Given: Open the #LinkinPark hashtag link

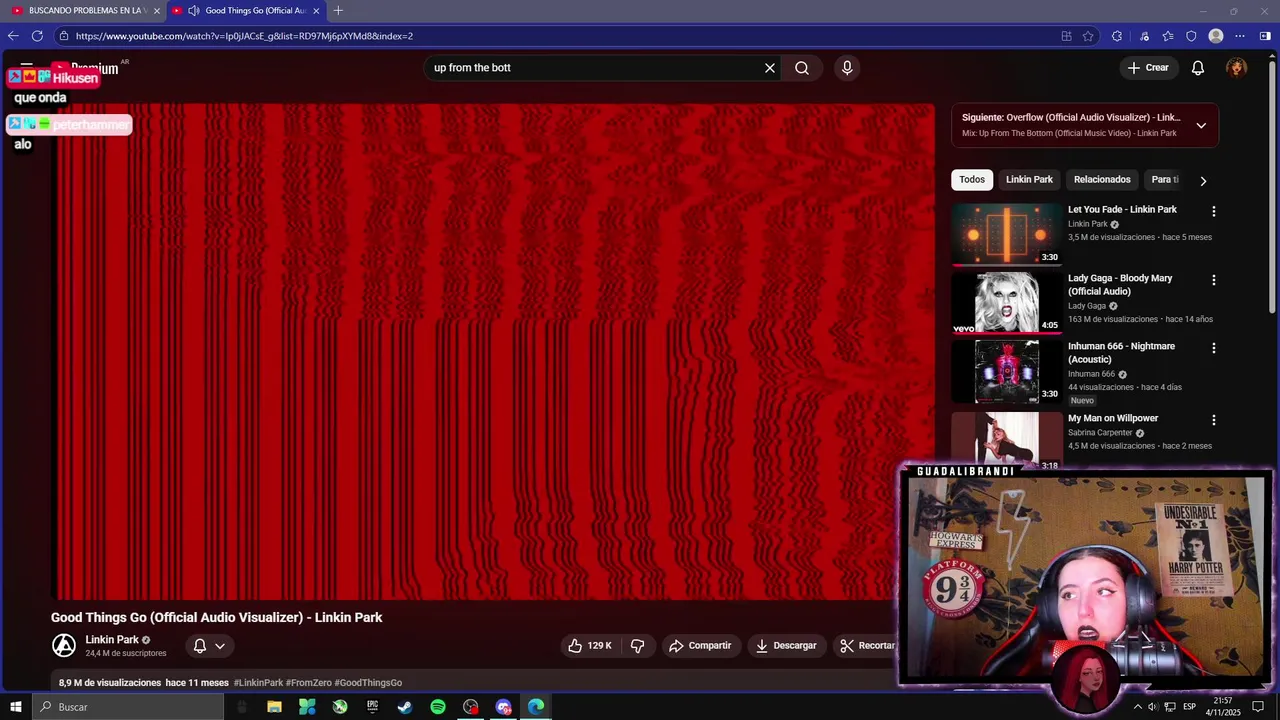Looking at the screenshot, I should click(x=258, y=683).
